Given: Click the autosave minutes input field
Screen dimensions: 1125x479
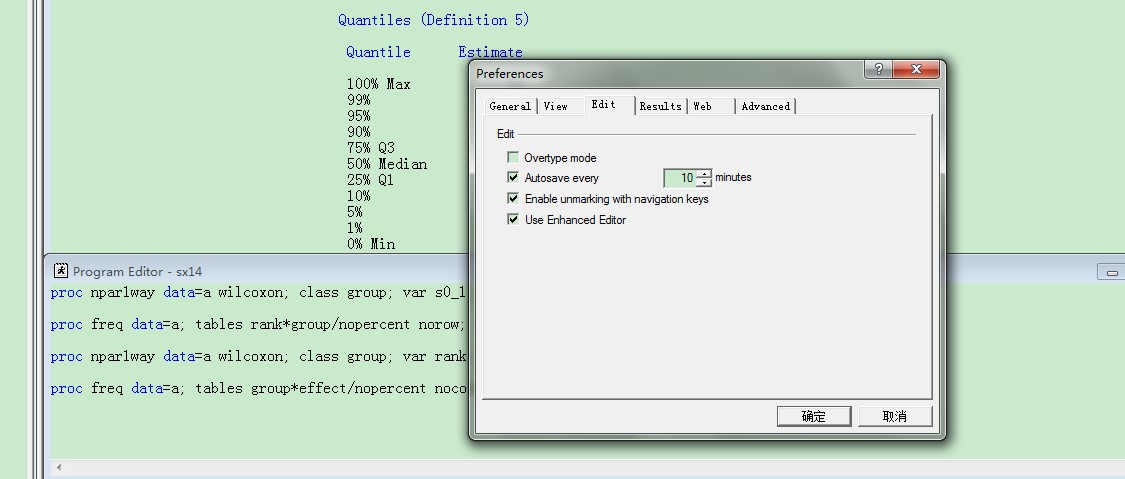Looking at the screenshot, I should 680,178.
